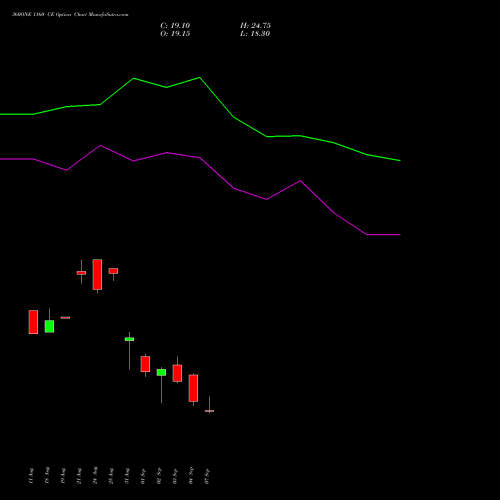500x500 pixels.
Task: Click the '25 Aug' date label
Action: 111,476
